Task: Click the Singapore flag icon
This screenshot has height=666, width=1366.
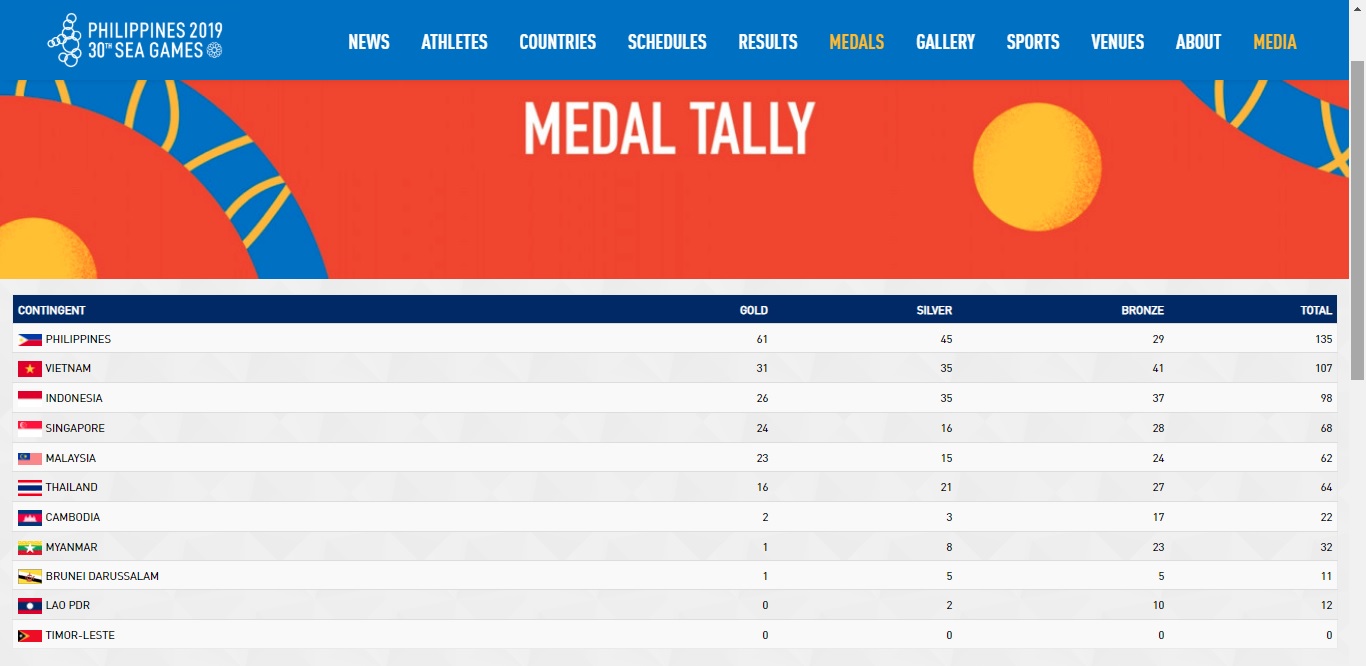Action: click(29, 429)
